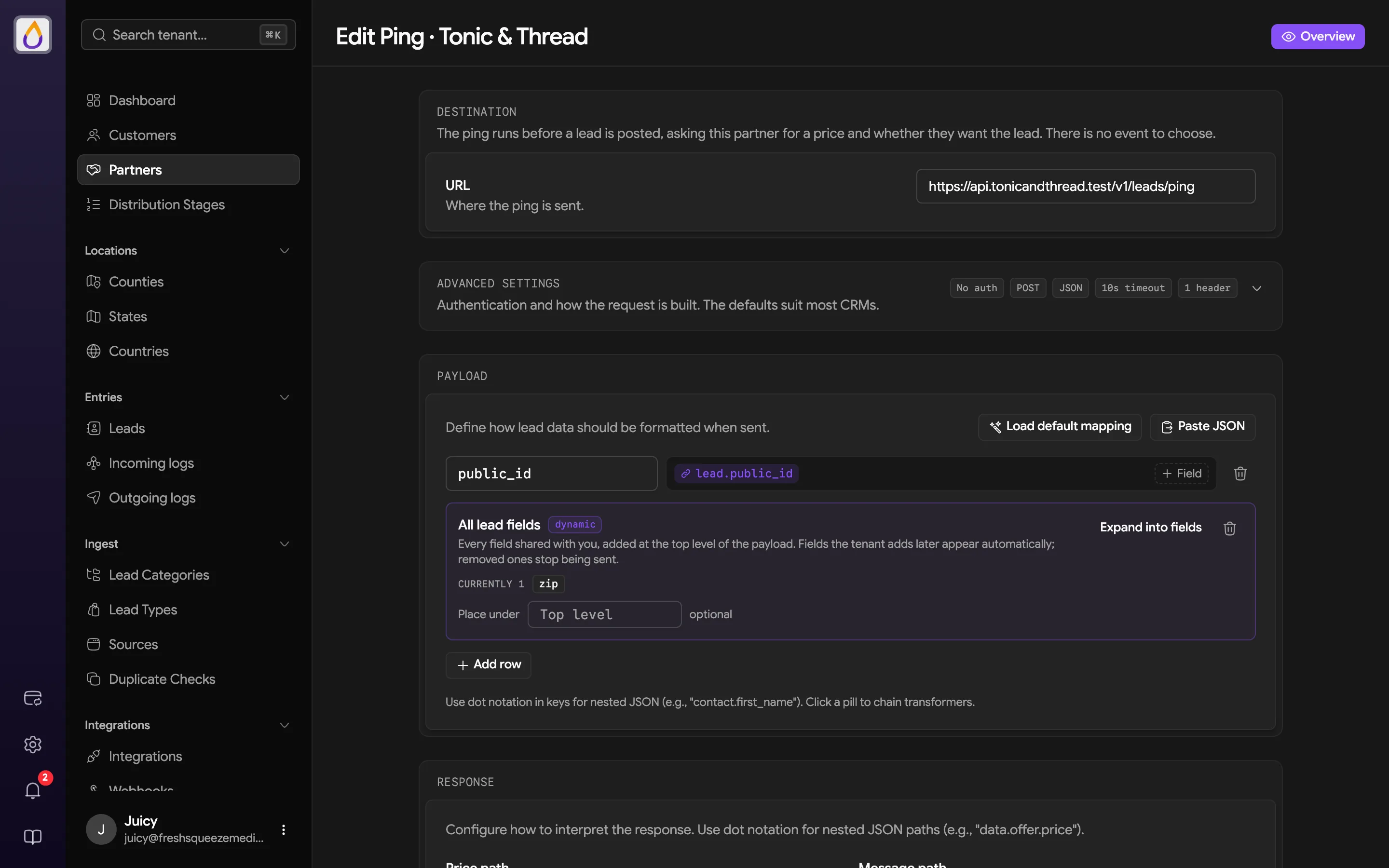Collapse the Ingest section
The width and height of the screenshot is (1389, 868).
(284, 544)
